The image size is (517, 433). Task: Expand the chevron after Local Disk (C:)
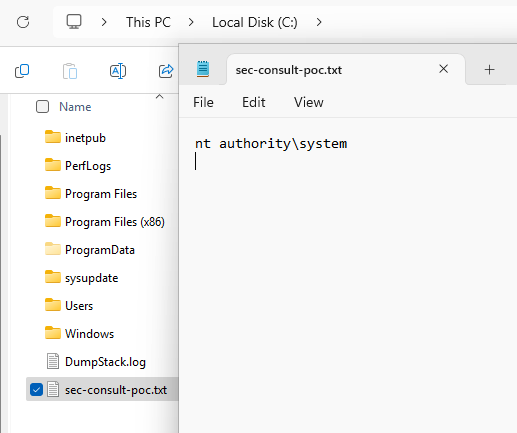pyautogui.click(x=319, y=22)
